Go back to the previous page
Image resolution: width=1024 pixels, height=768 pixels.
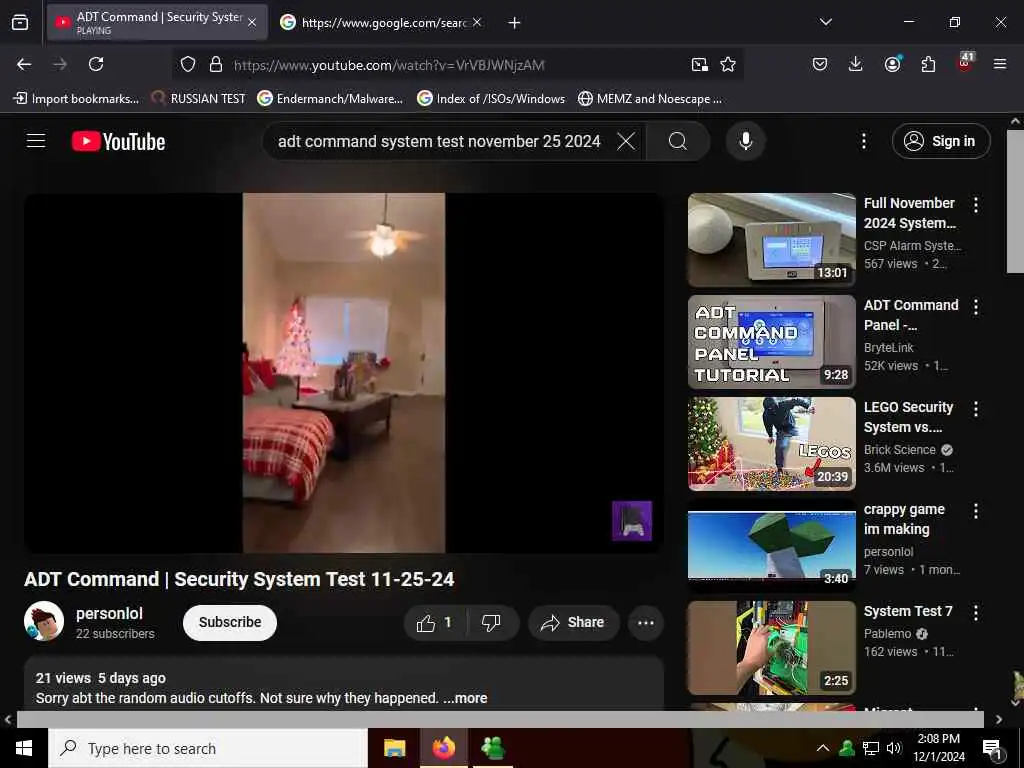[x=24, y=64]
